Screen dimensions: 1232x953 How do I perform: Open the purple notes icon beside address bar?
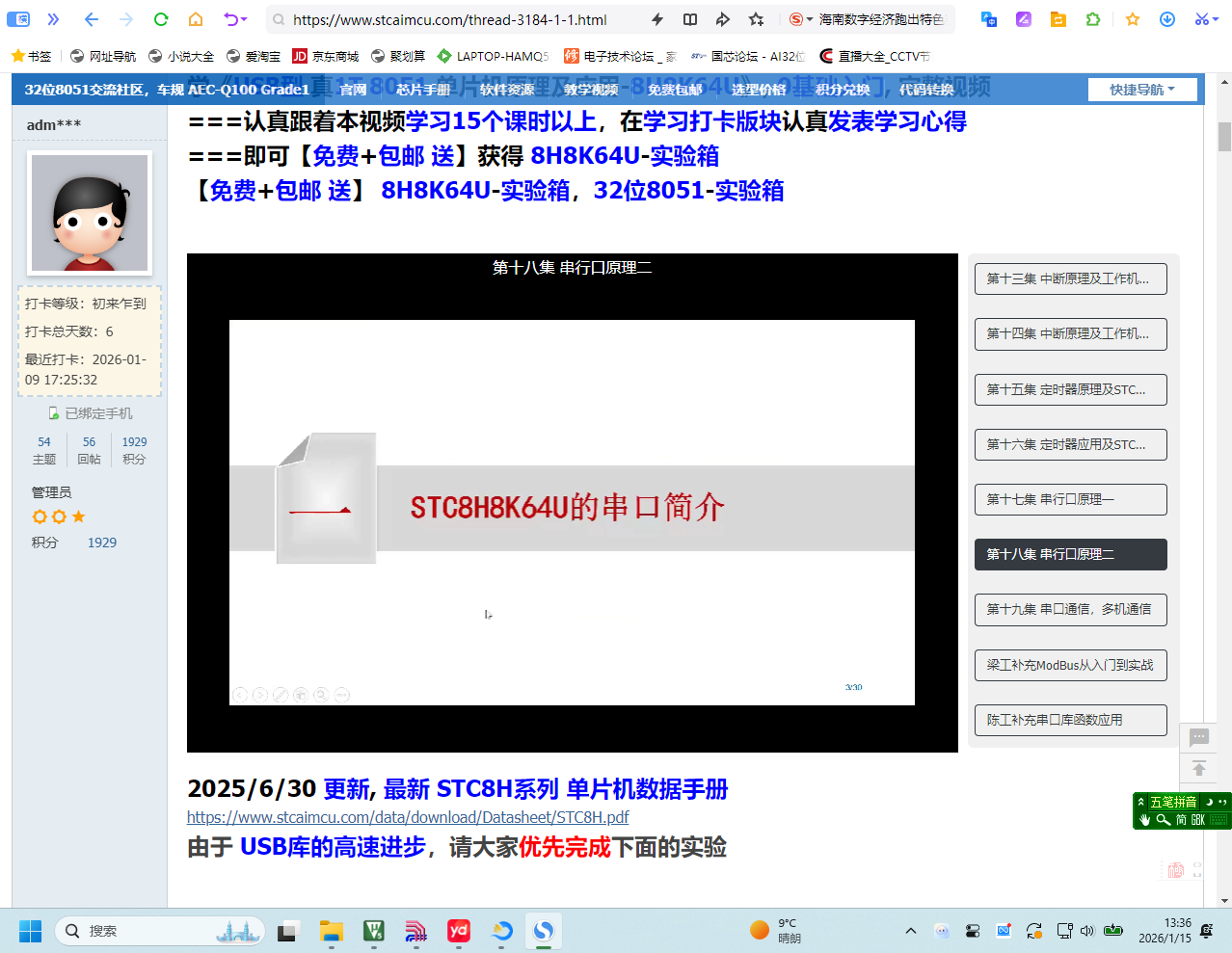coord(1023,19)
